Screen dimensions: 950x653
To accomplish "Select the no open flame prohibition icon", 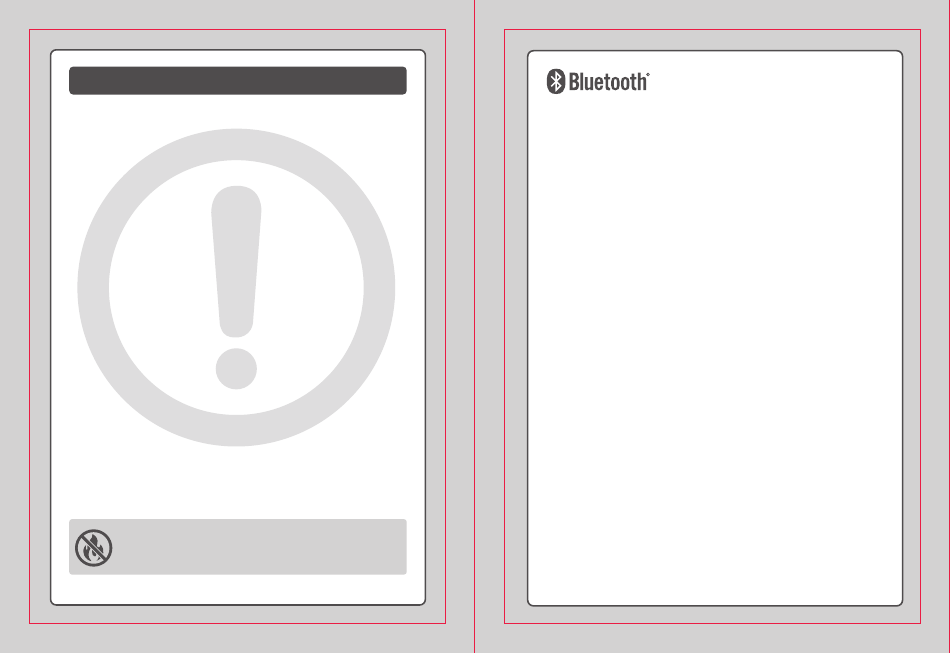I will point(93,548).
